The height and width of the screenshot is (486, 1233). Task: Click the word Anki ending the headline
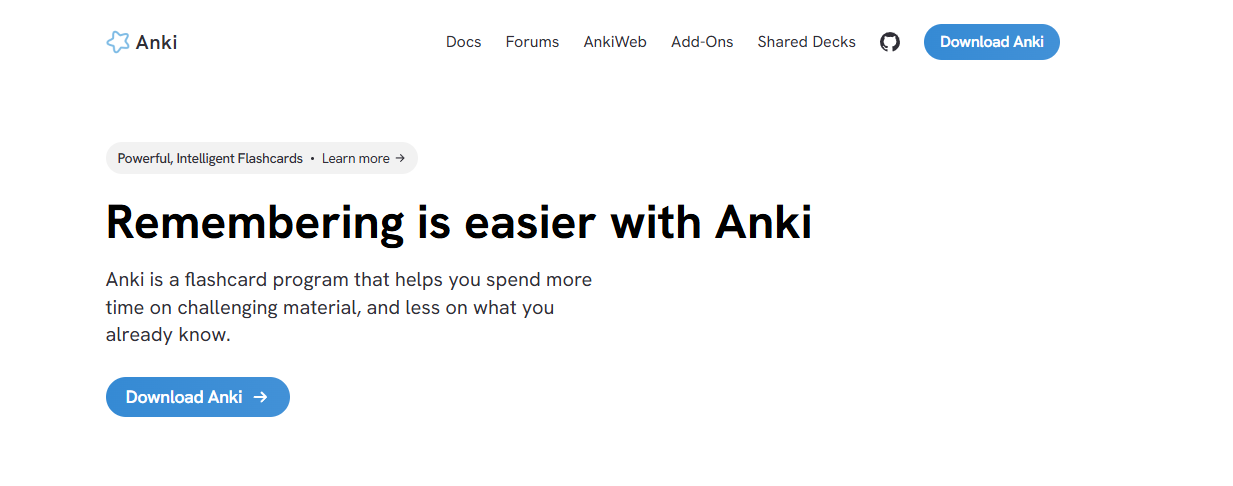tap(763, 222)
